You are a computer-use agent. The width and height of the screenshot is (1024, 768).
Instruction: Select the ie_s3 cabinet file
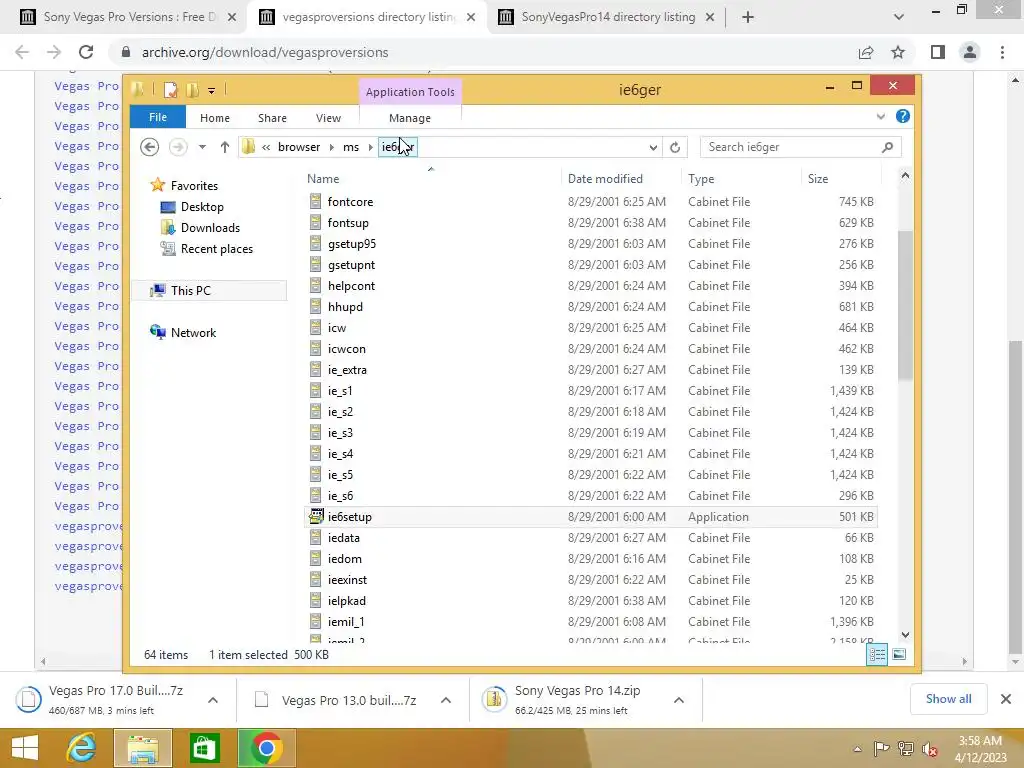[x=340, y=433]
